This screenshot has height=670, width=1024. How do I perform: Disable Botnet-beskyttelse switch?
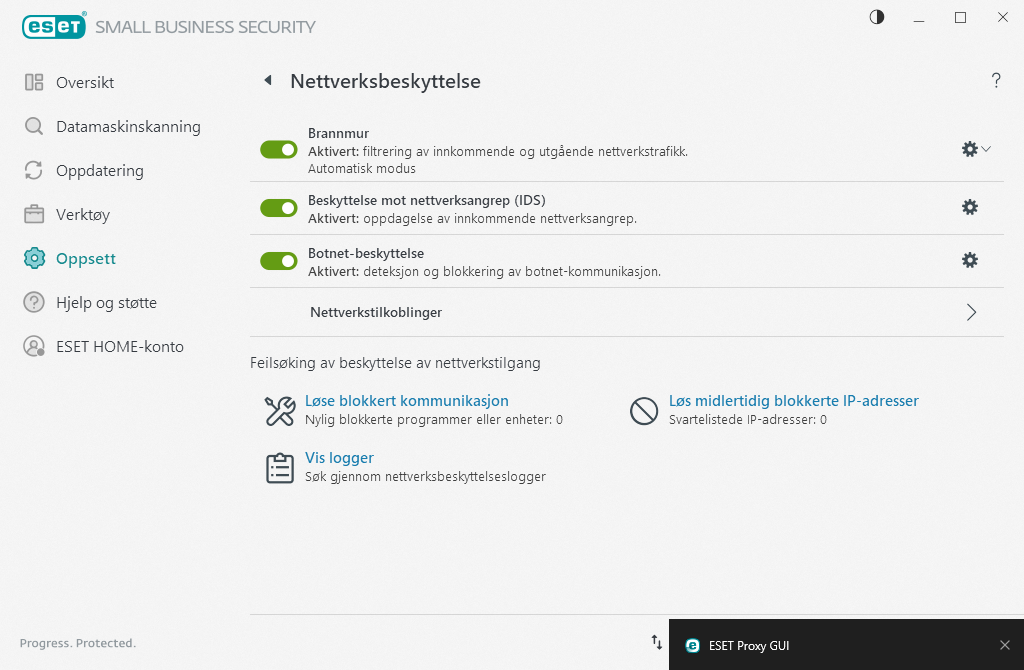(278, 260)
